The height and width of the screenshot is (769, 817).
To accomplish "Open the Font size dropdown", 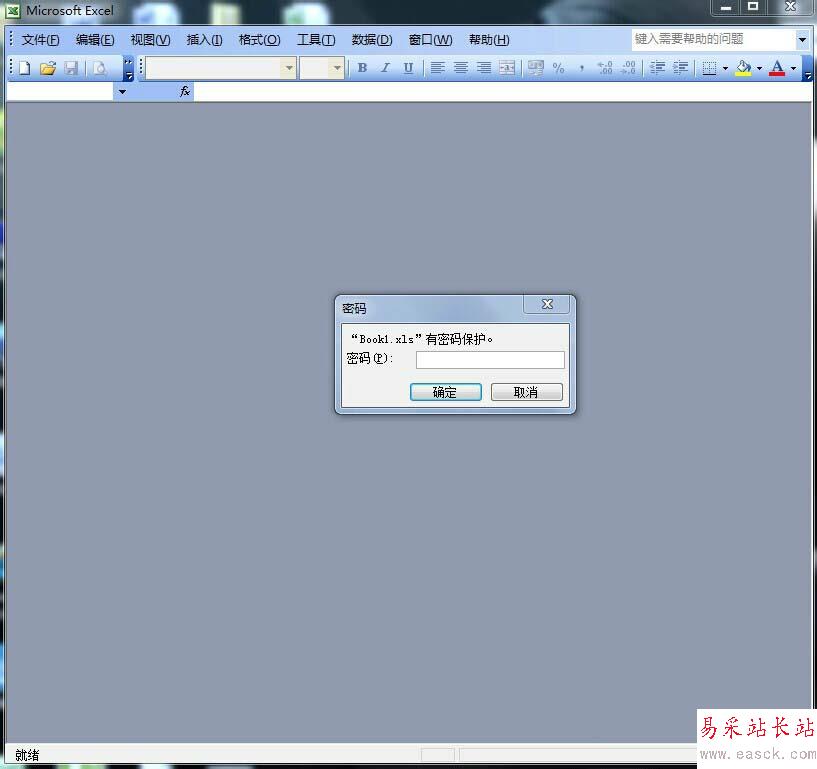I will [x=337, y=68].
